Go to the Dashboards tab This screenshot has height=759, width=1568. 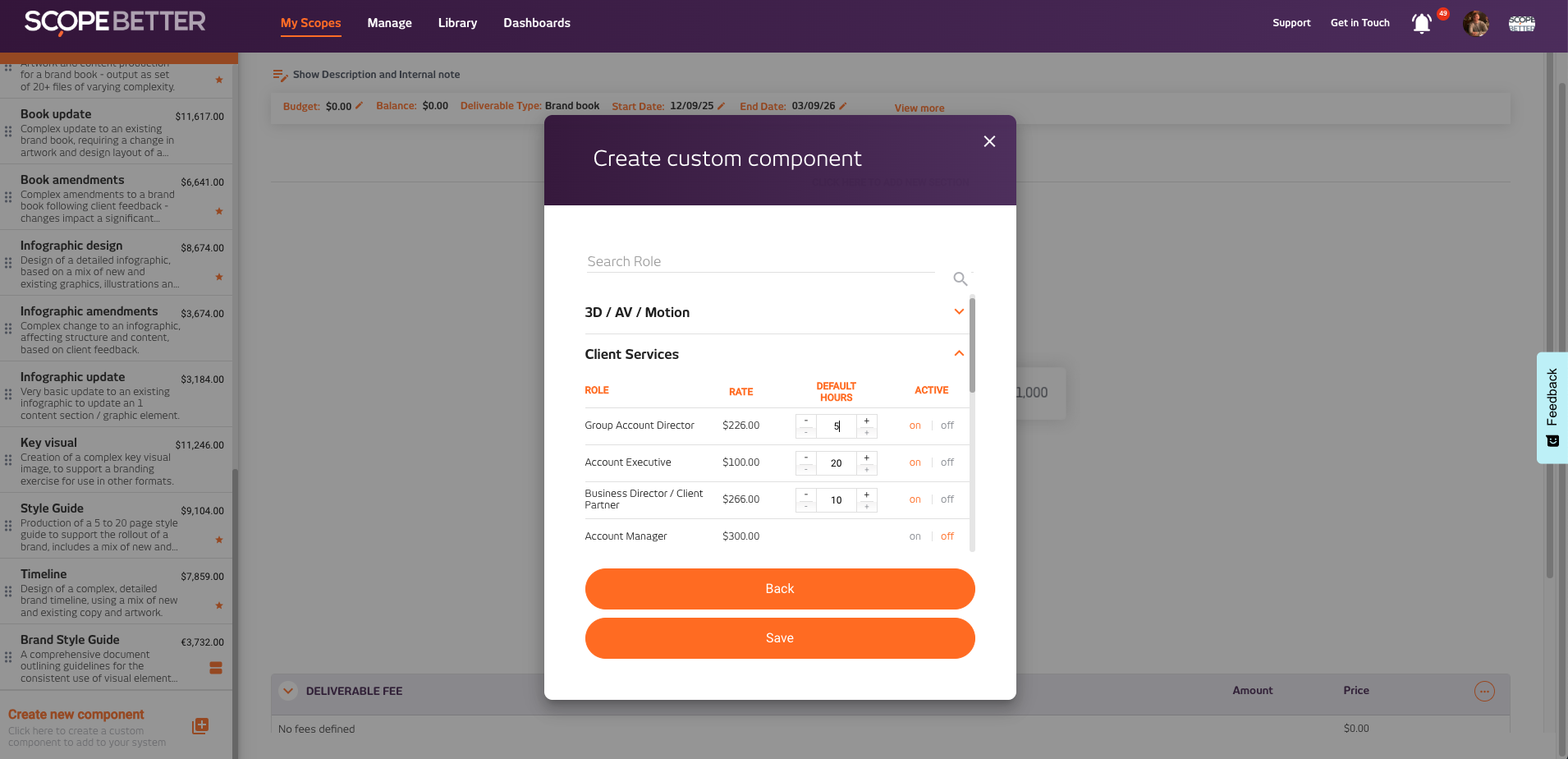point(536,23)
